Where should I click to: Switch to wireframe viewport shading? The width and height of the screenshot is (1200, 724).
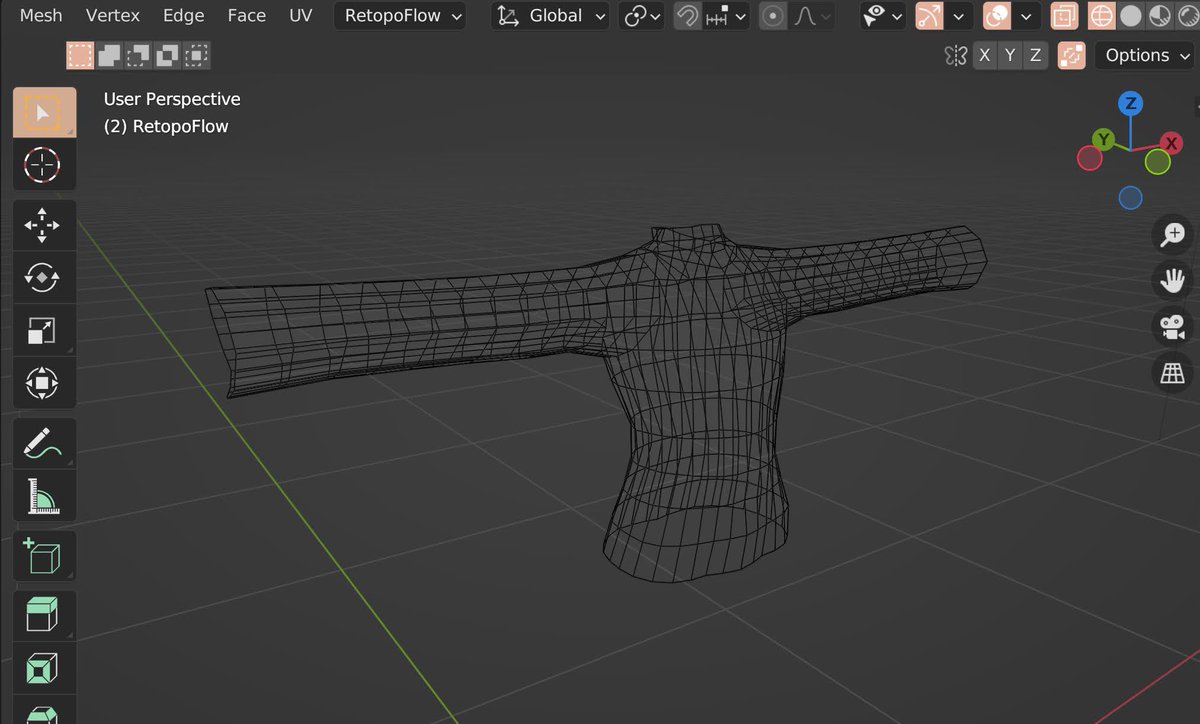click(1101, 16)
